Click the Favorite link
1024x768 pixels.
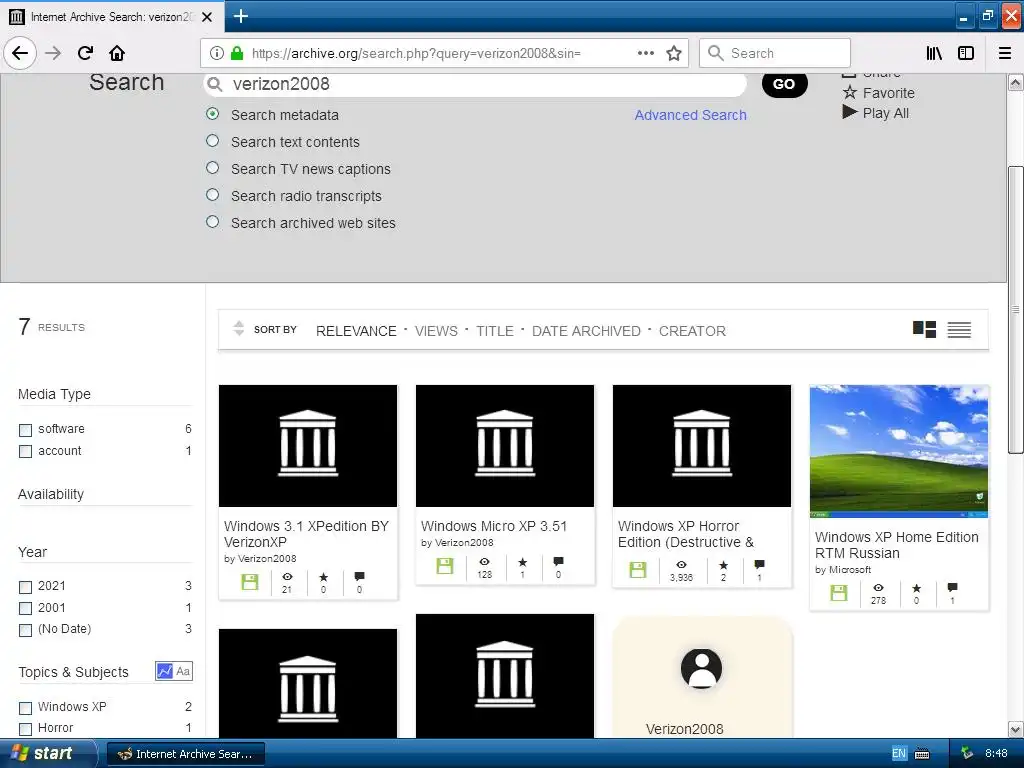coord(878,93)
